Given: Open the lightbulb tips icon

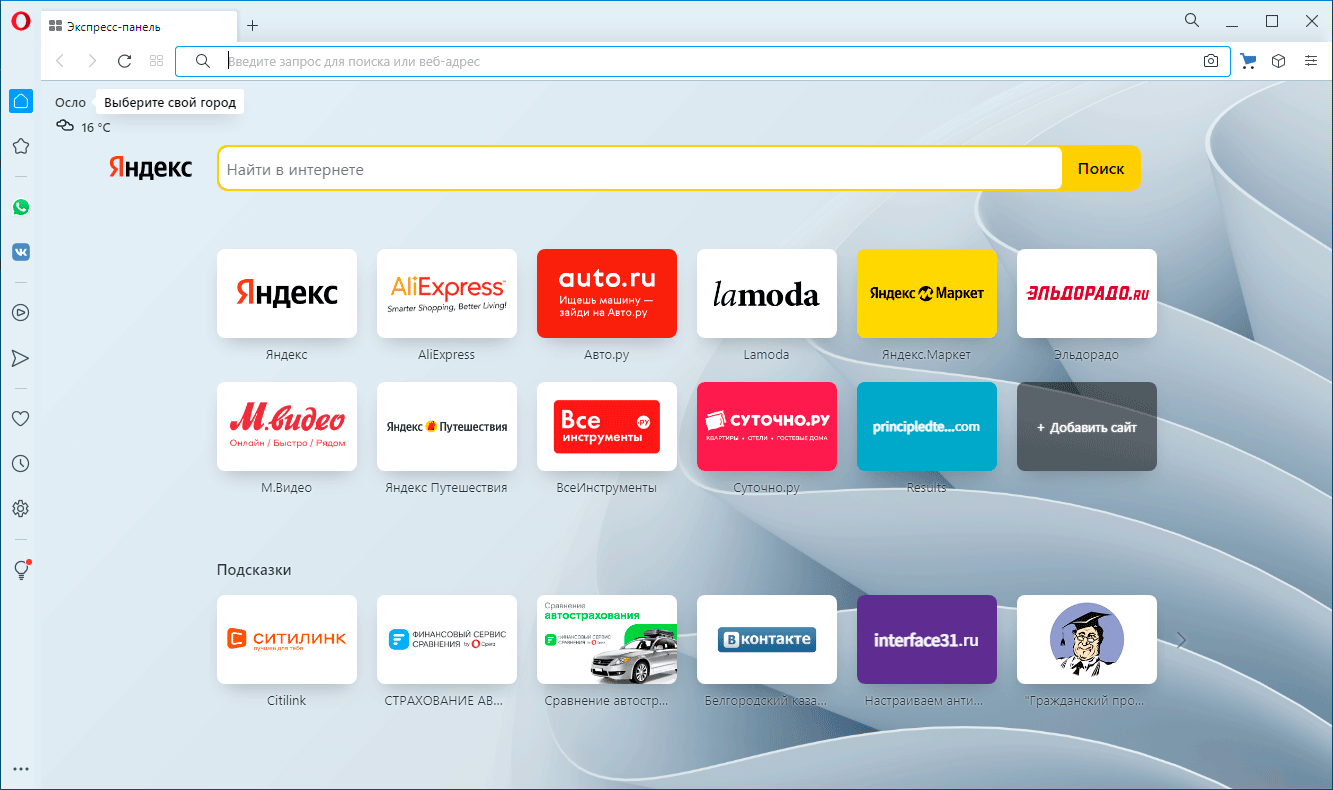Looking at the screenshot, I should click(x=20, y=569).
